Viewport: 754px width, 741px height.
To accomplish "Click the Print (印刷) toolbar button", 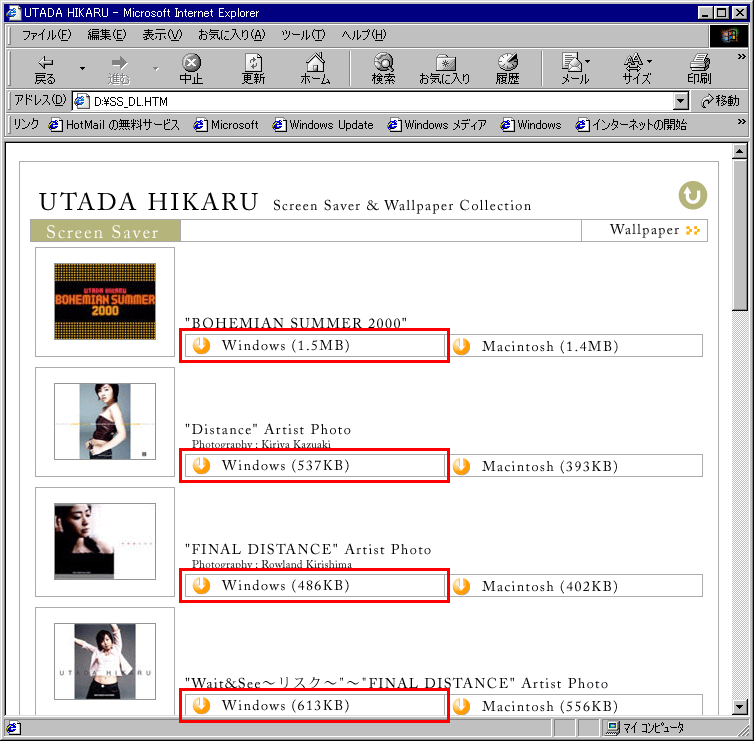I will pyautogui.click(x=699, y=69).
